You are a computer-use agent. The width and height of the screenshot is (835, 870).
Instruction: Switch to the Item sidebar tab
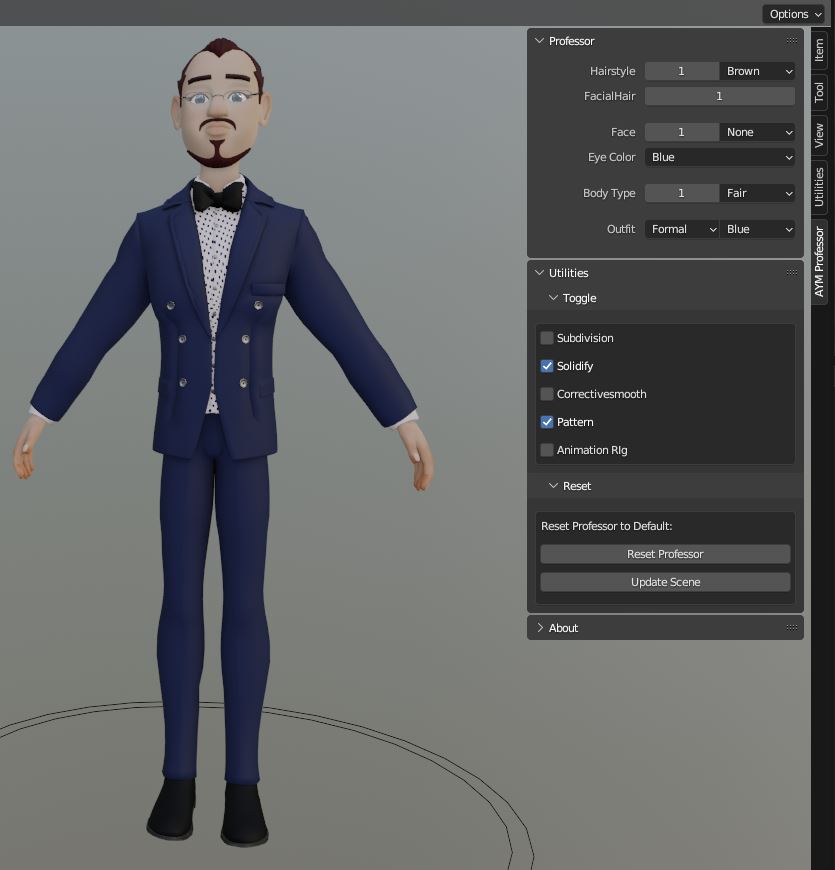819,50
